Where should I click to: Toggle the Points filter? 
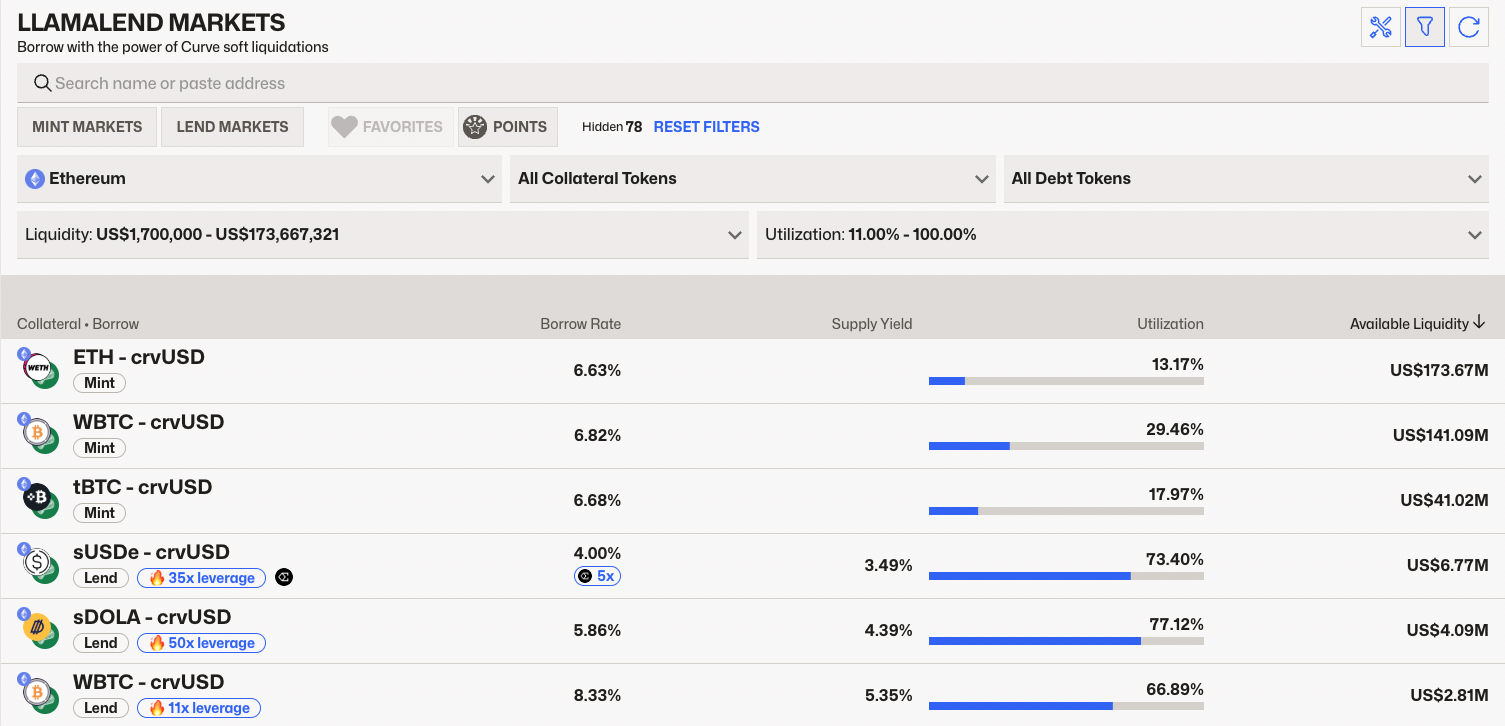point(508,127)
